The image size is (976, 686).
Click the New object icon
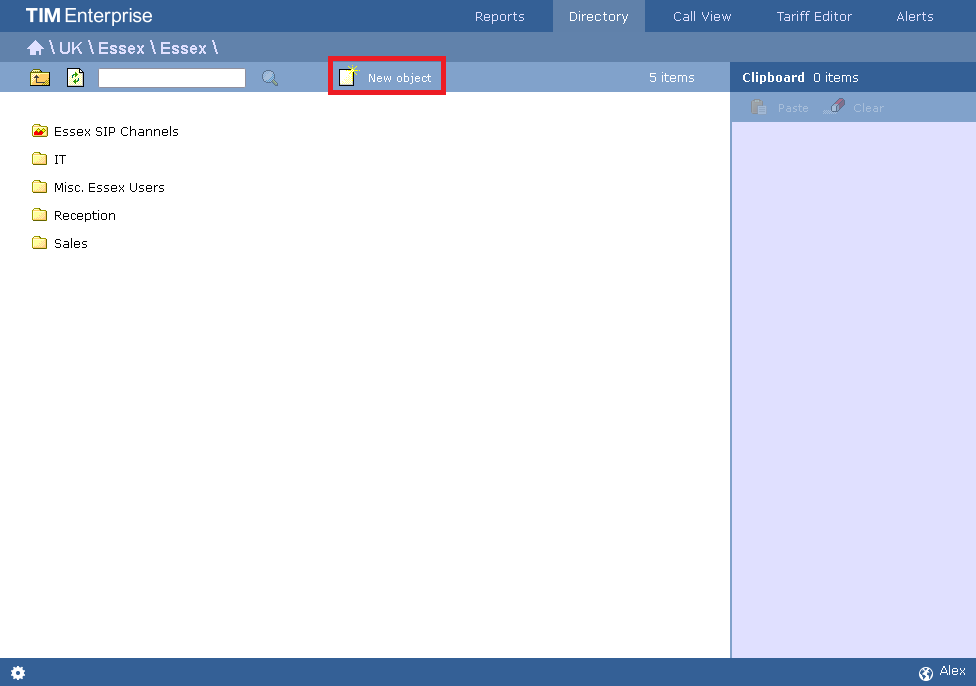(x=347, y=75)
